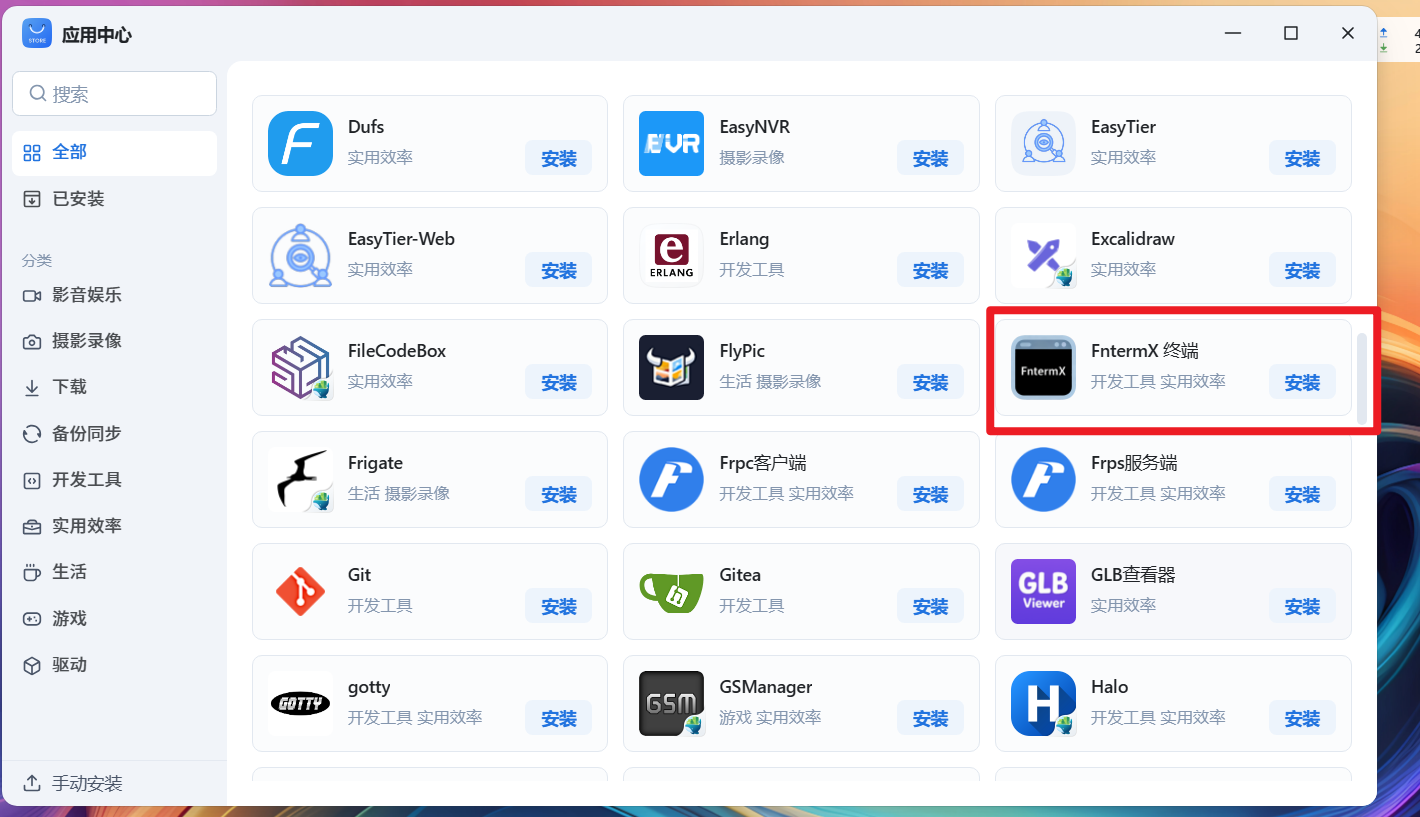Image resolution: width=1420 pixels, height=817 pixels.
Task: Open the Frigate app name
Action: [375, 463]
